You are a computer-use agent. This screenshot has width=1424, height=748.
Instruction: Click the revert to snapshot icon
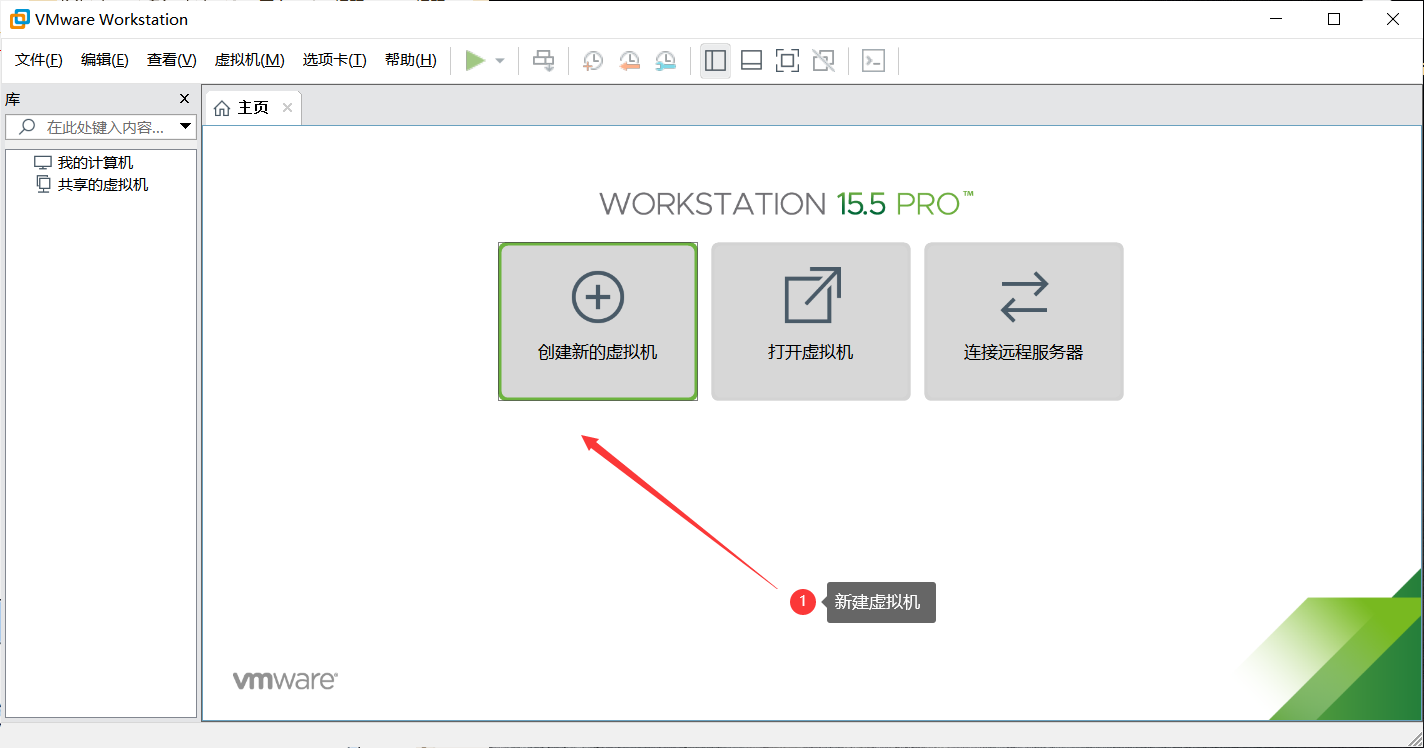pos(629,61)
